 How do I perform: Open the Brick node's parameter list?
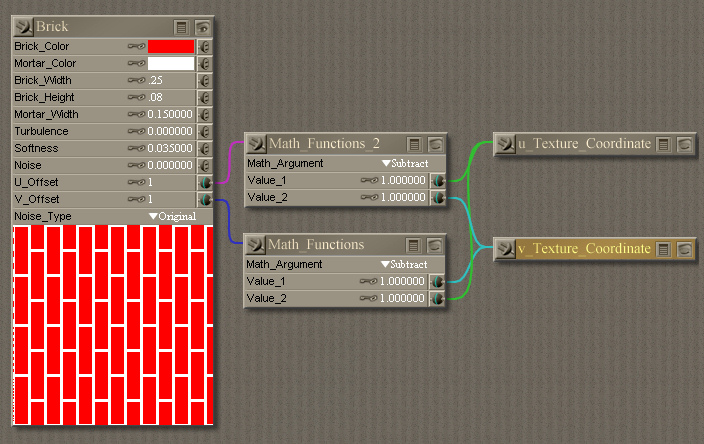181,28
